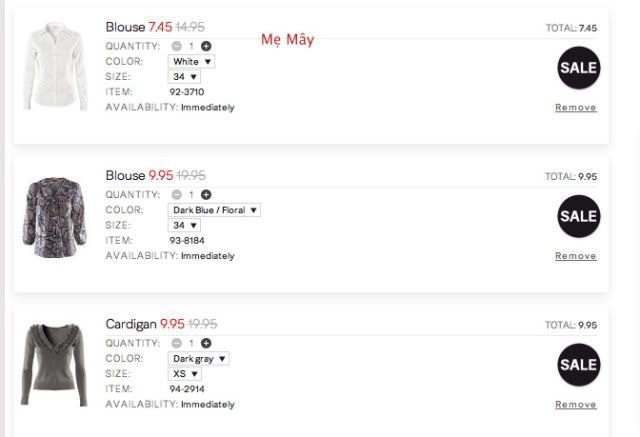Remove the white Blouse from cart
The height and width of the screenshot is (437, 640).
576,107
